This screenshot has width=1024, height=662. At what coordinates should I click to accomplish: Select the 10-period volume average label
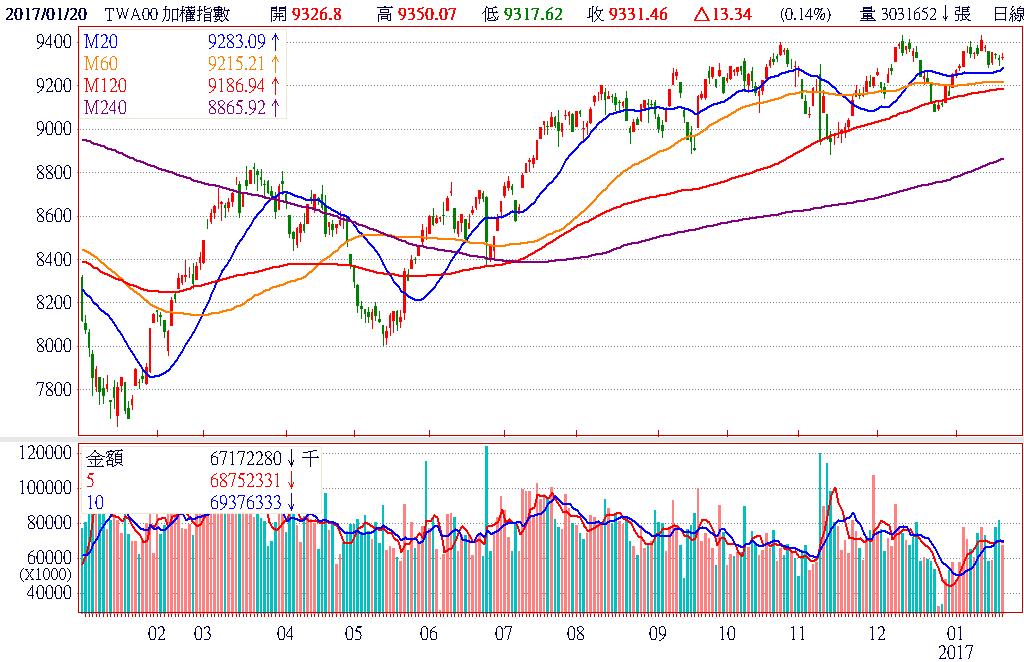[x=94, y=500]
